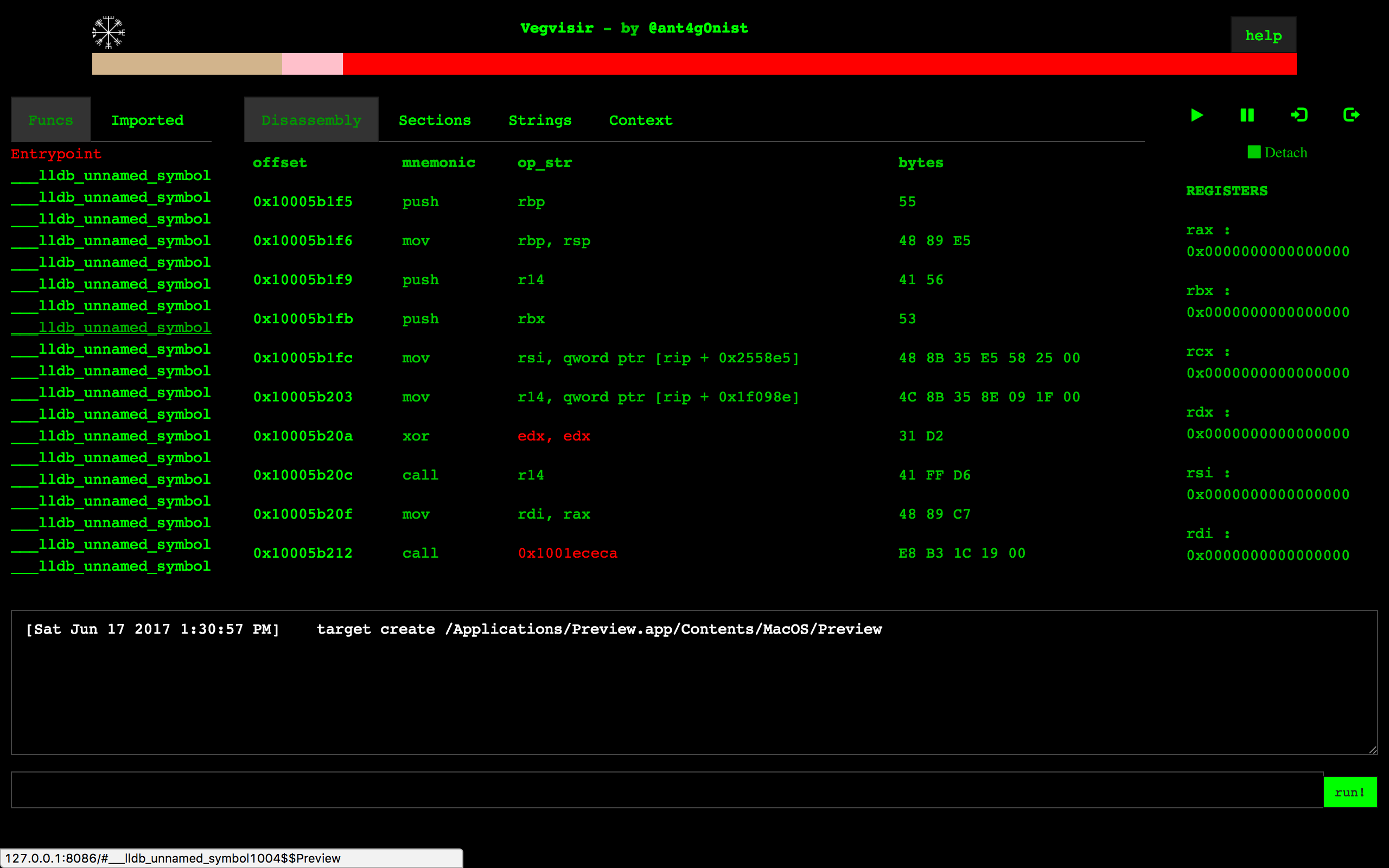
Task: Click the step-into arrow icon
Action: (1299, 115)
